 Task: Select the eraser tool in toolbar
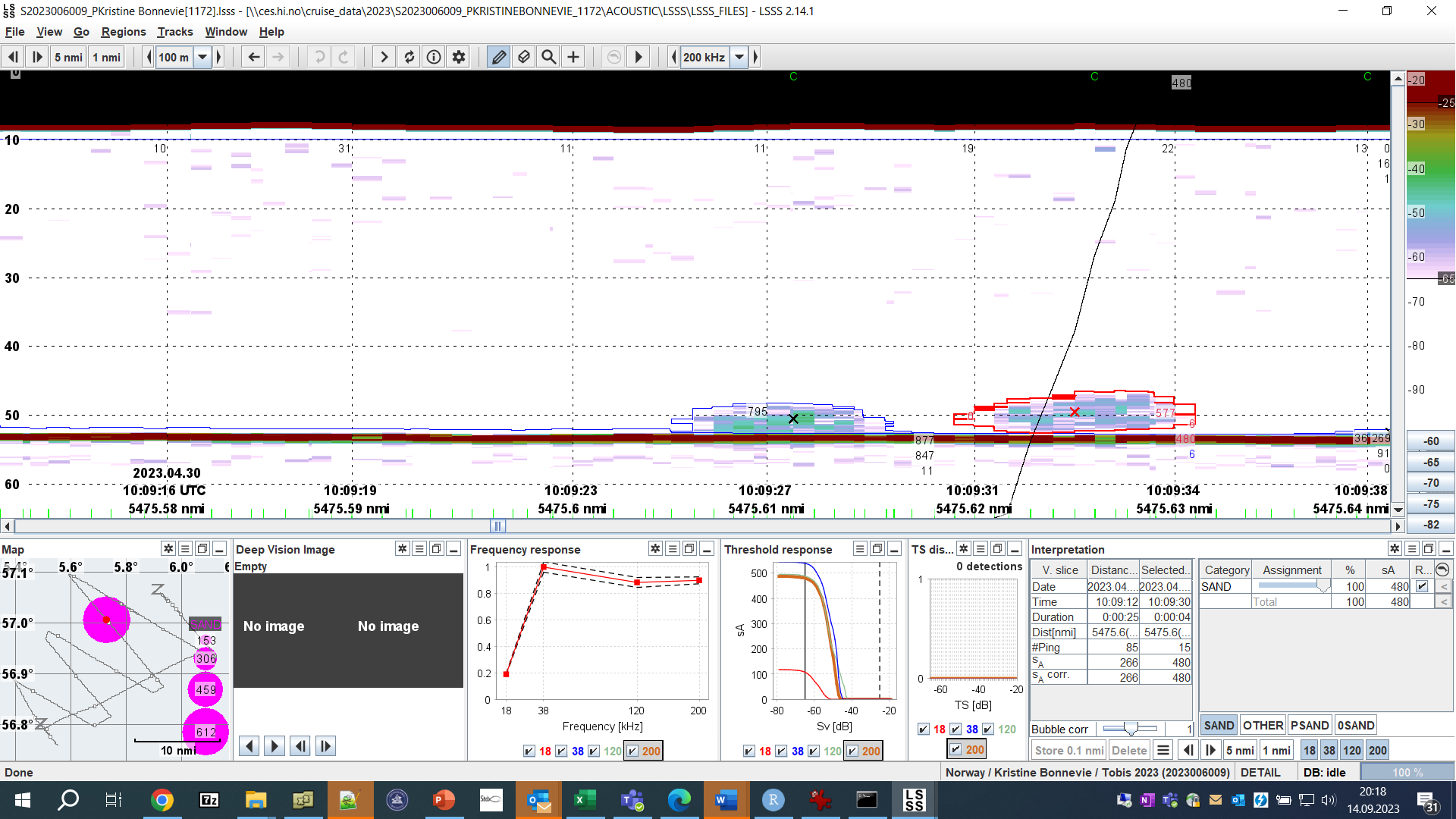pos(523,57)
